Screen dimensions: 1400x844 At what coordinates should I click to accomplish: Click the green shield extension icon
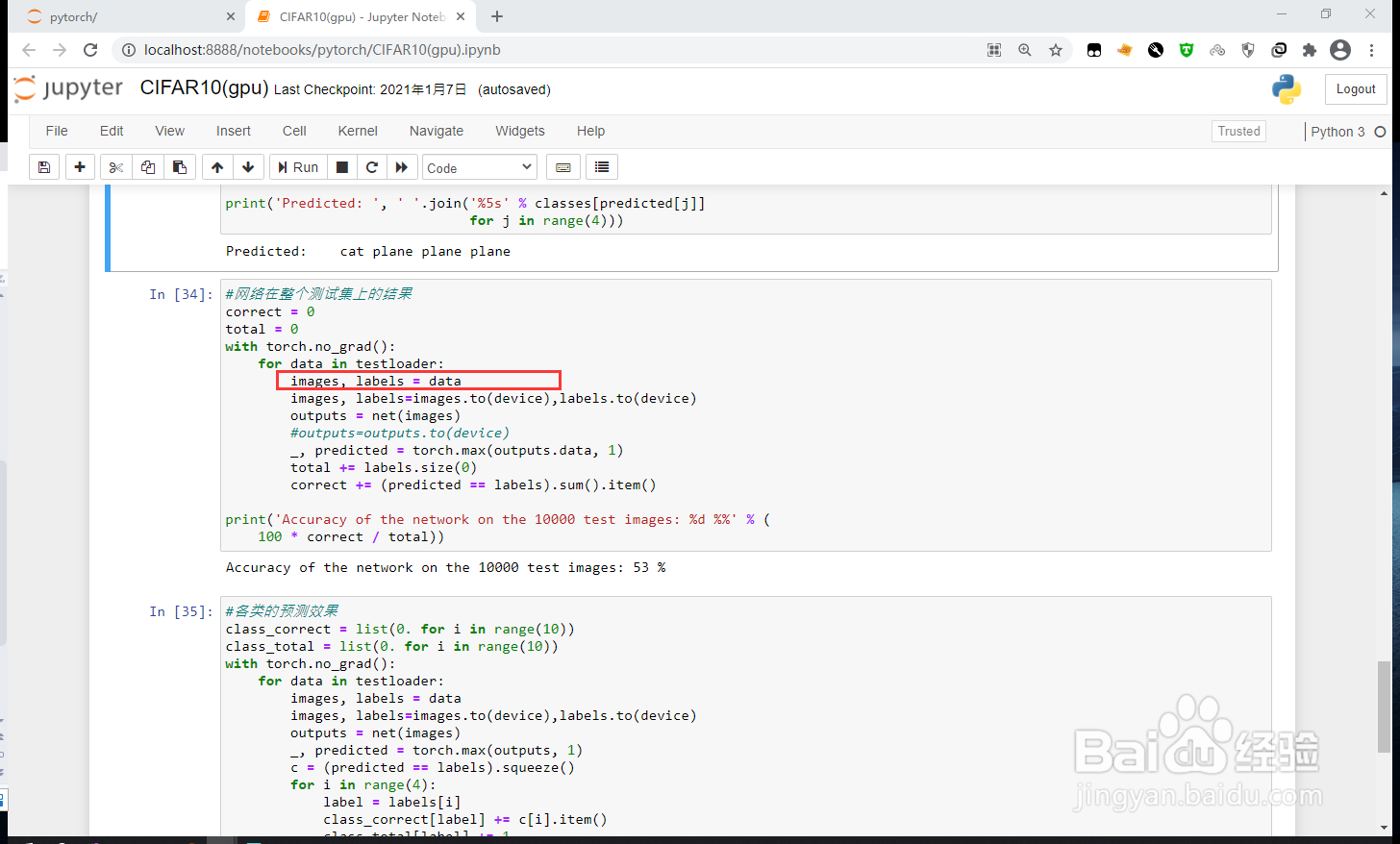1187,50
